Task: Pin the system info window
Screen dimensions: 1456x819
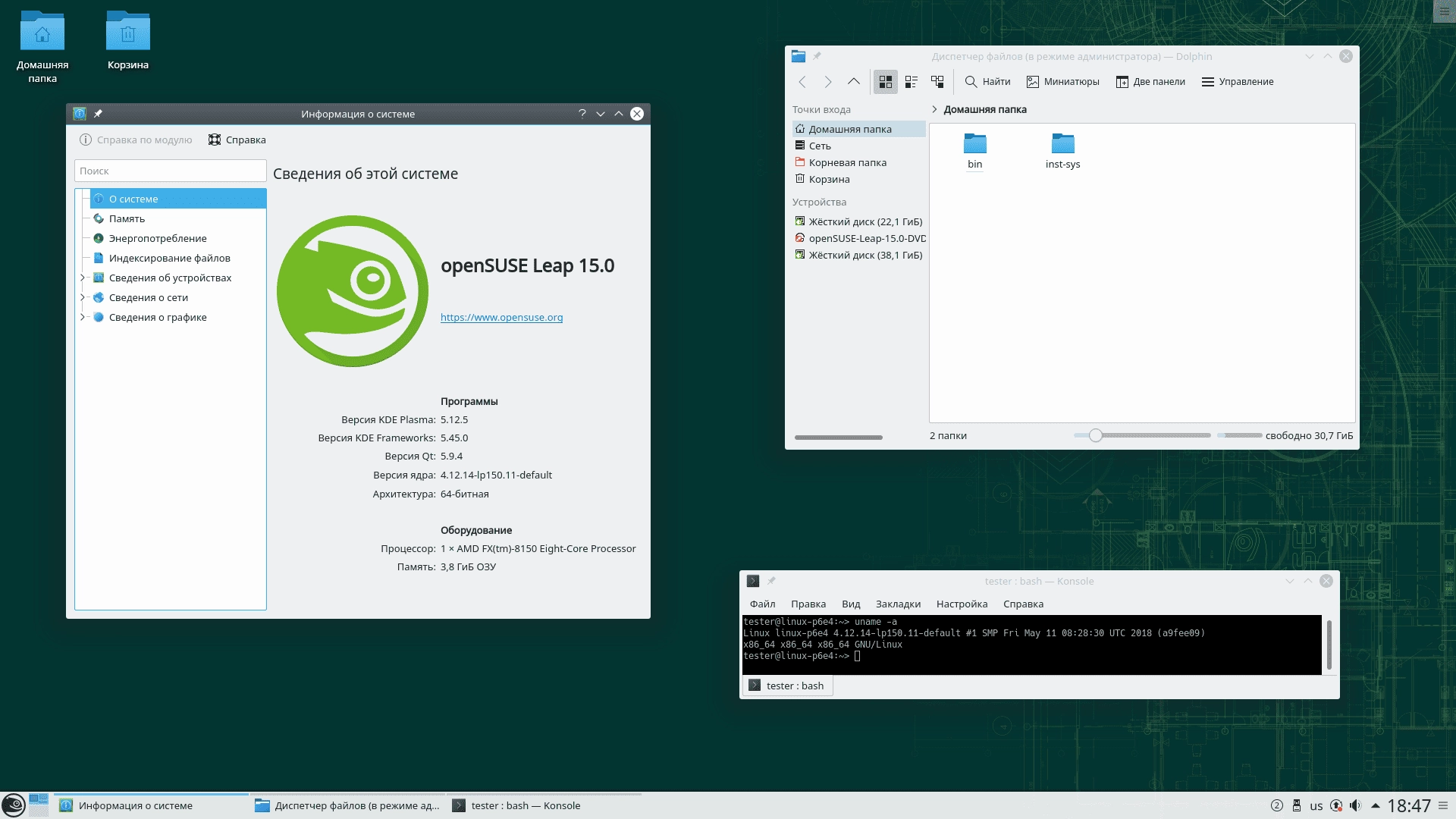Action: tap(98, 114)
